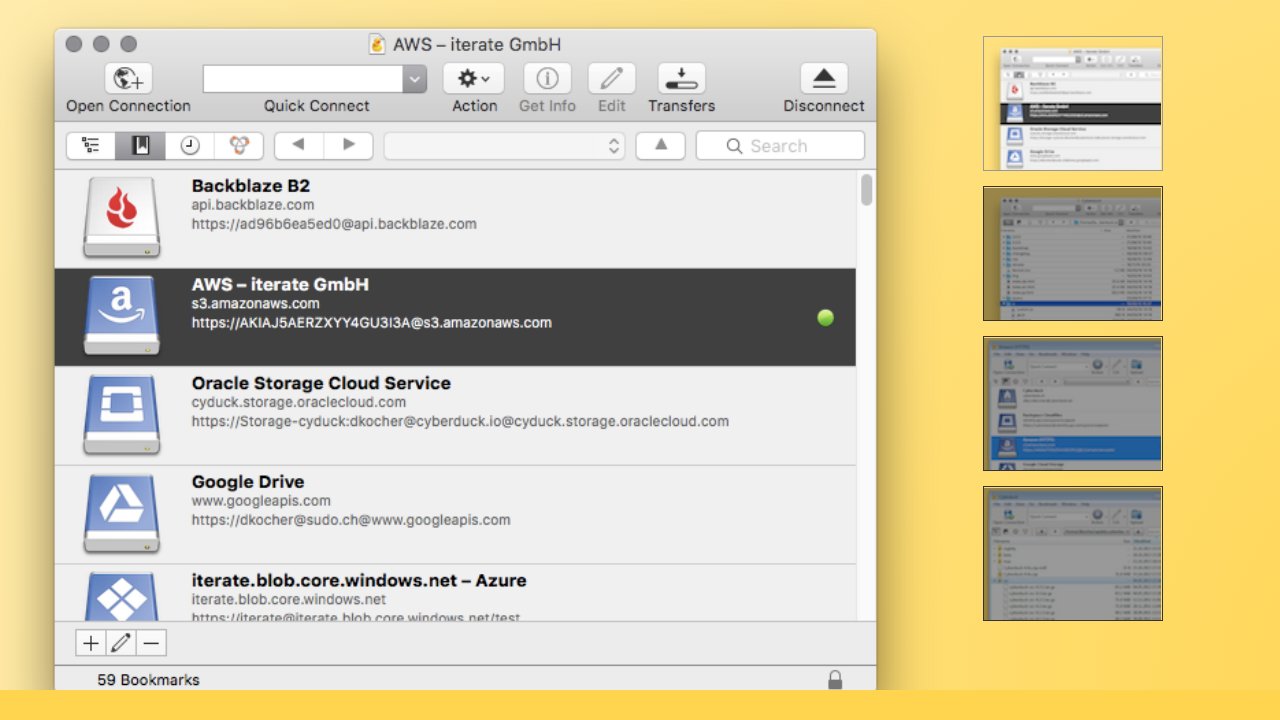1280x720 pixels.
Task: Click the Get Info icon
Action: click(x=547, y=79)
